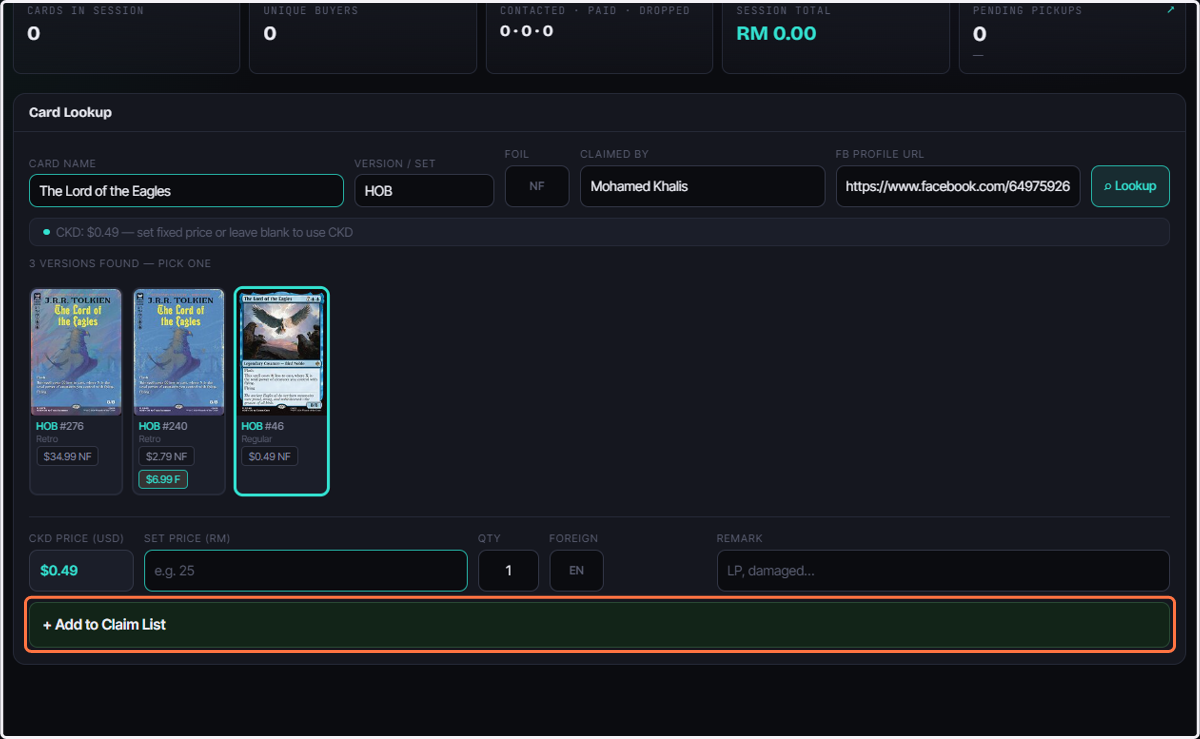Click the Pending Pickups count
1200x739 pixels.
point(979,34)
